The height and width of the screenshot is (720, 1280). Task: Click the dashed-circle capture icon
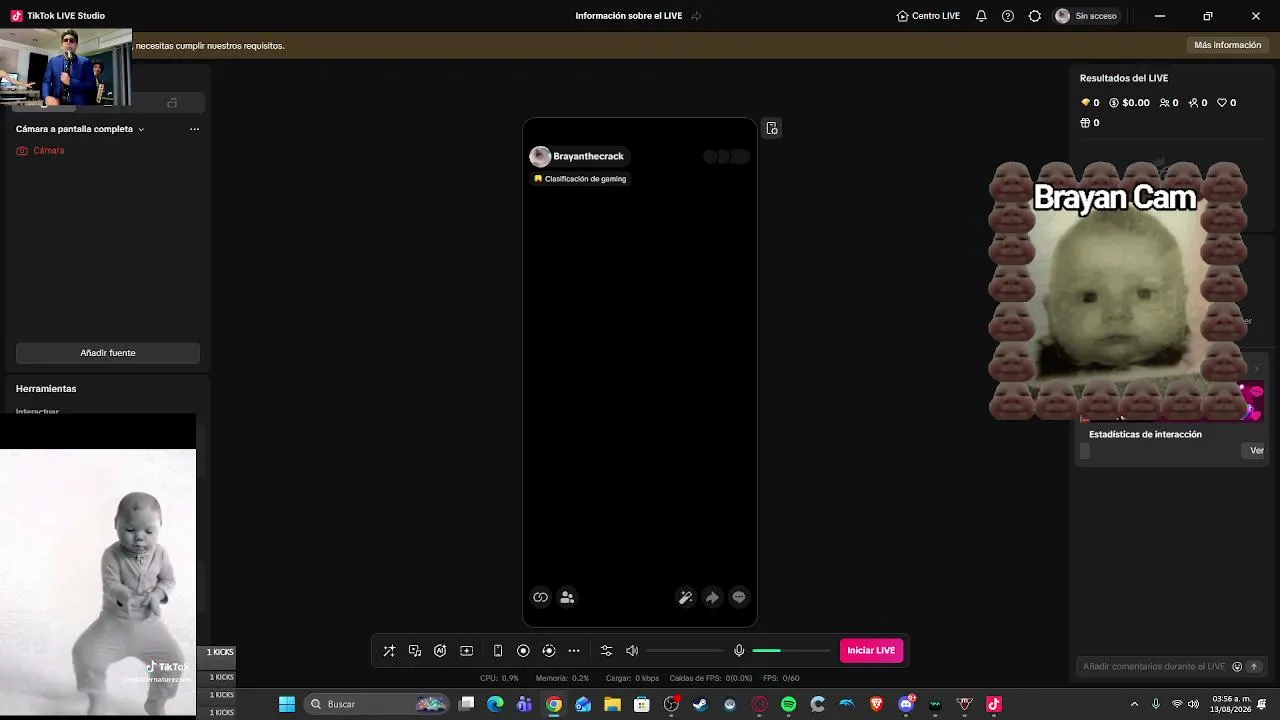pos(548,651)
